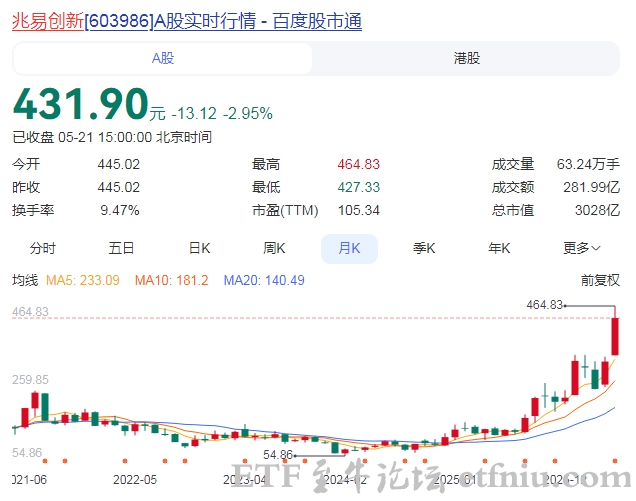Click the 最低 value 427.33
Screen dimensions: 636x501
359,187
